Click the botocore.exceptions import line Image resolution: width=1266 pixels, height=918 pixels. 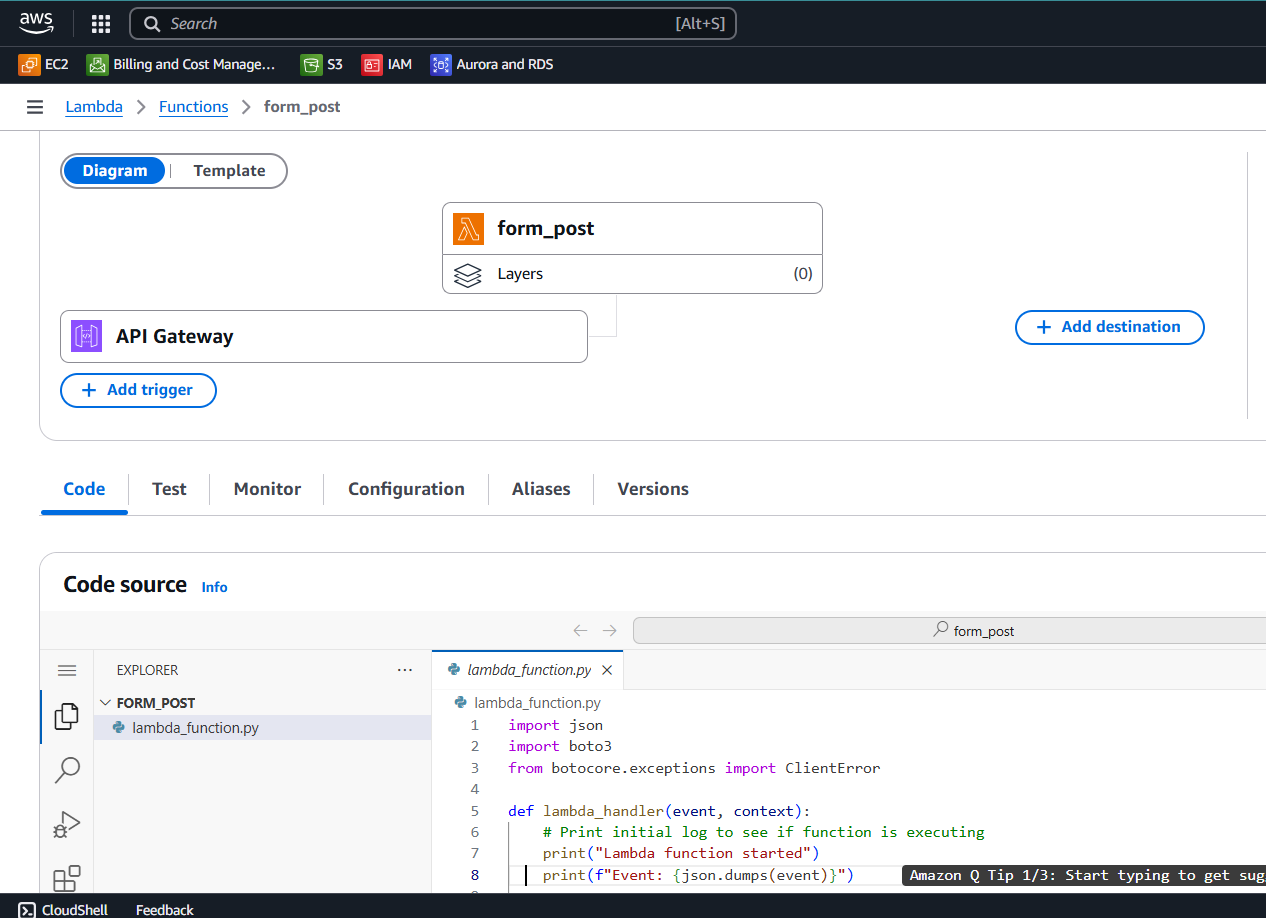click(x=694, y=768)
